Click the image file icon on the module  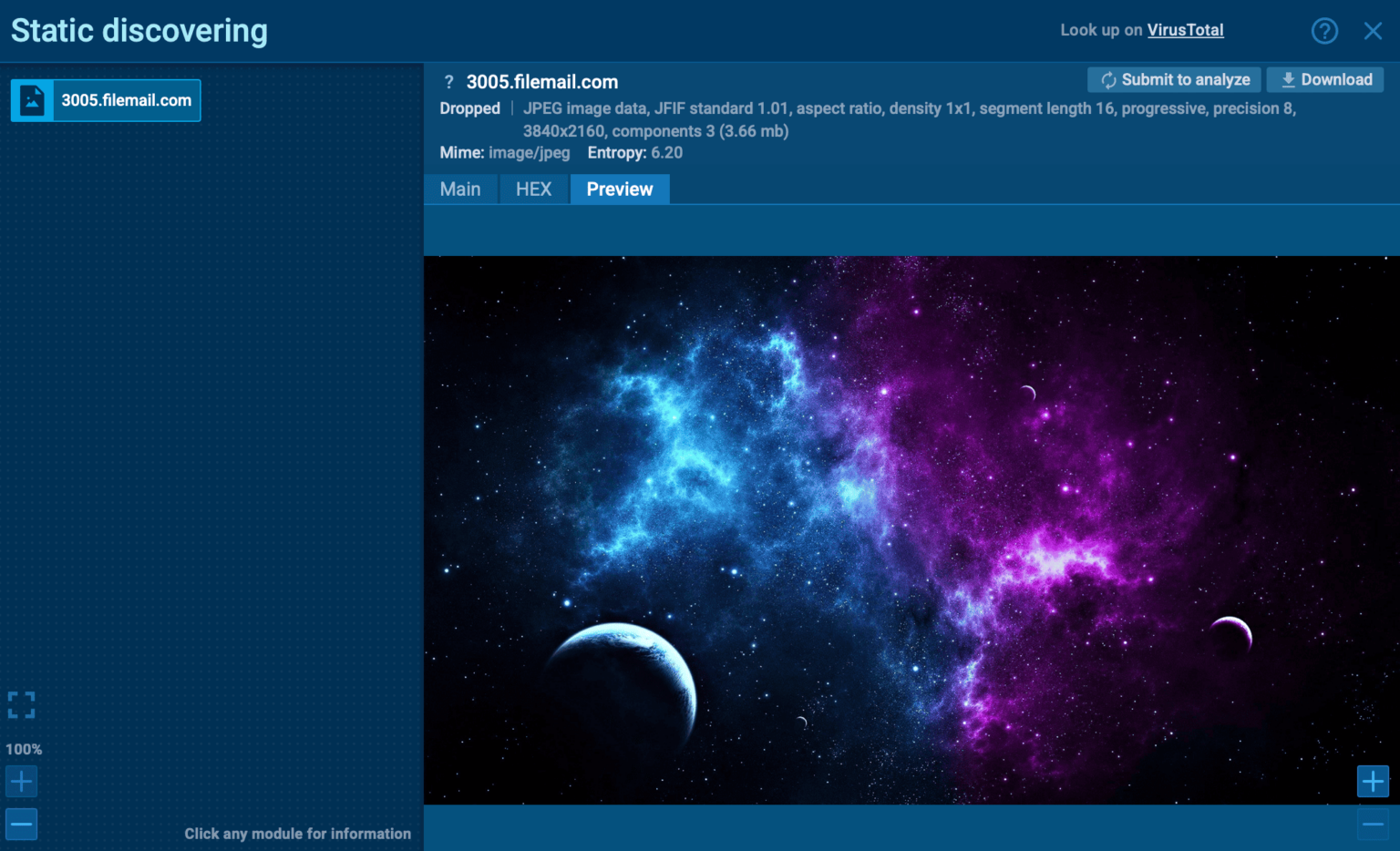pyautogui.click(x=32, y=100)
